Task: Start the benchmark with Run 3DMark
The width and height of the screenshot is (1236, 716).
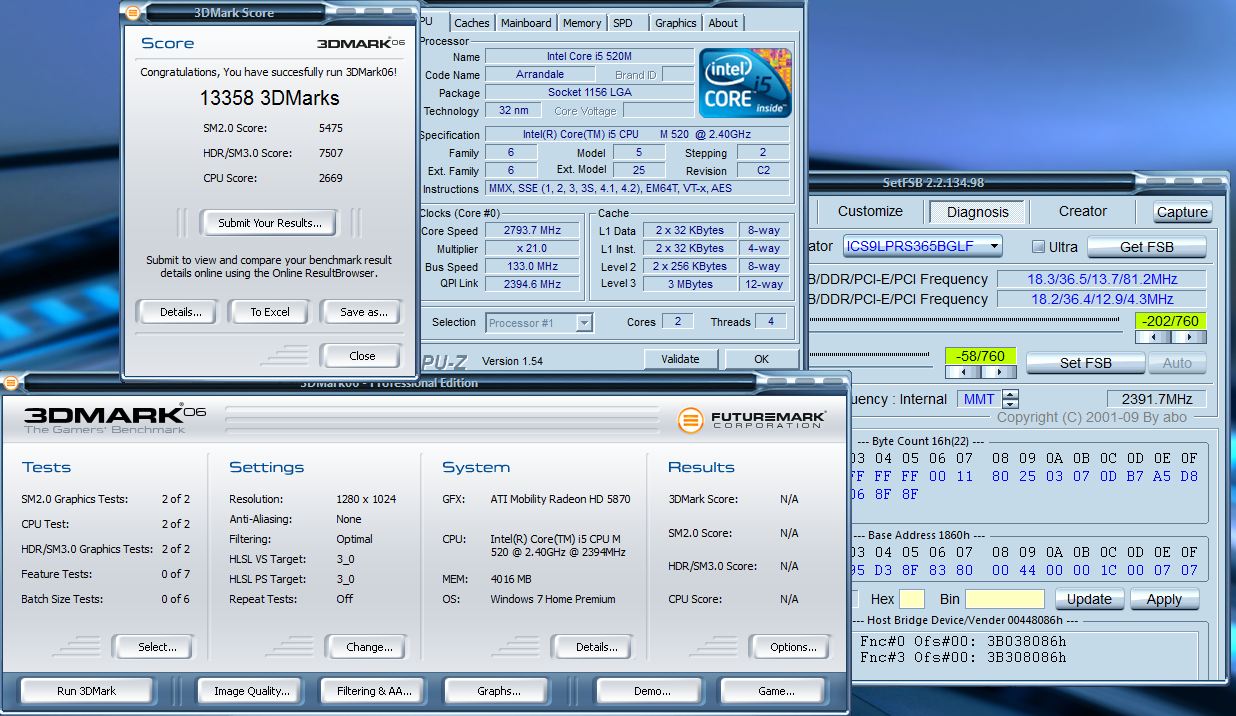Action: coord(86,691)
